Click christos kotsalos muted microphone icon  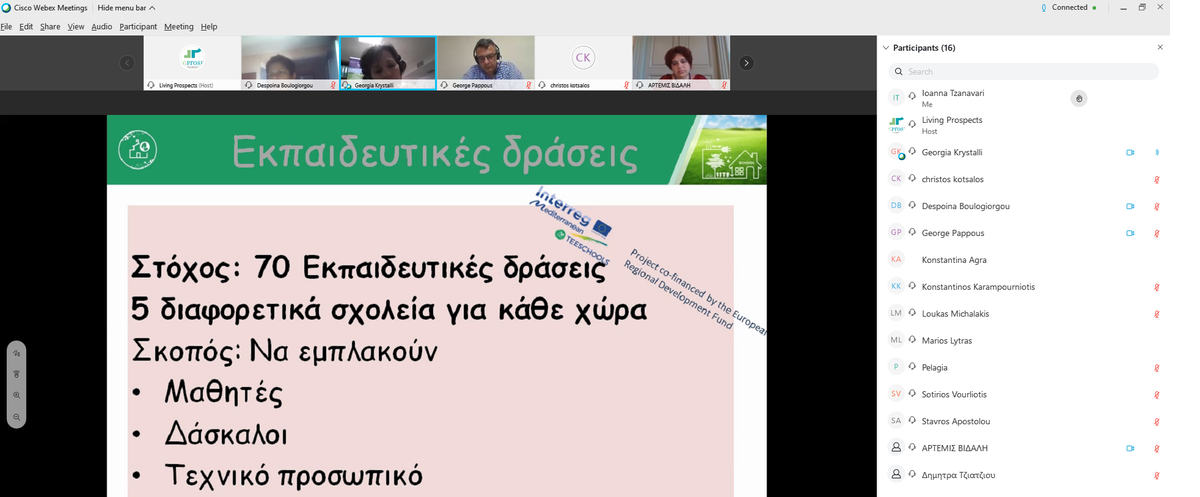tap(1157, 179)
